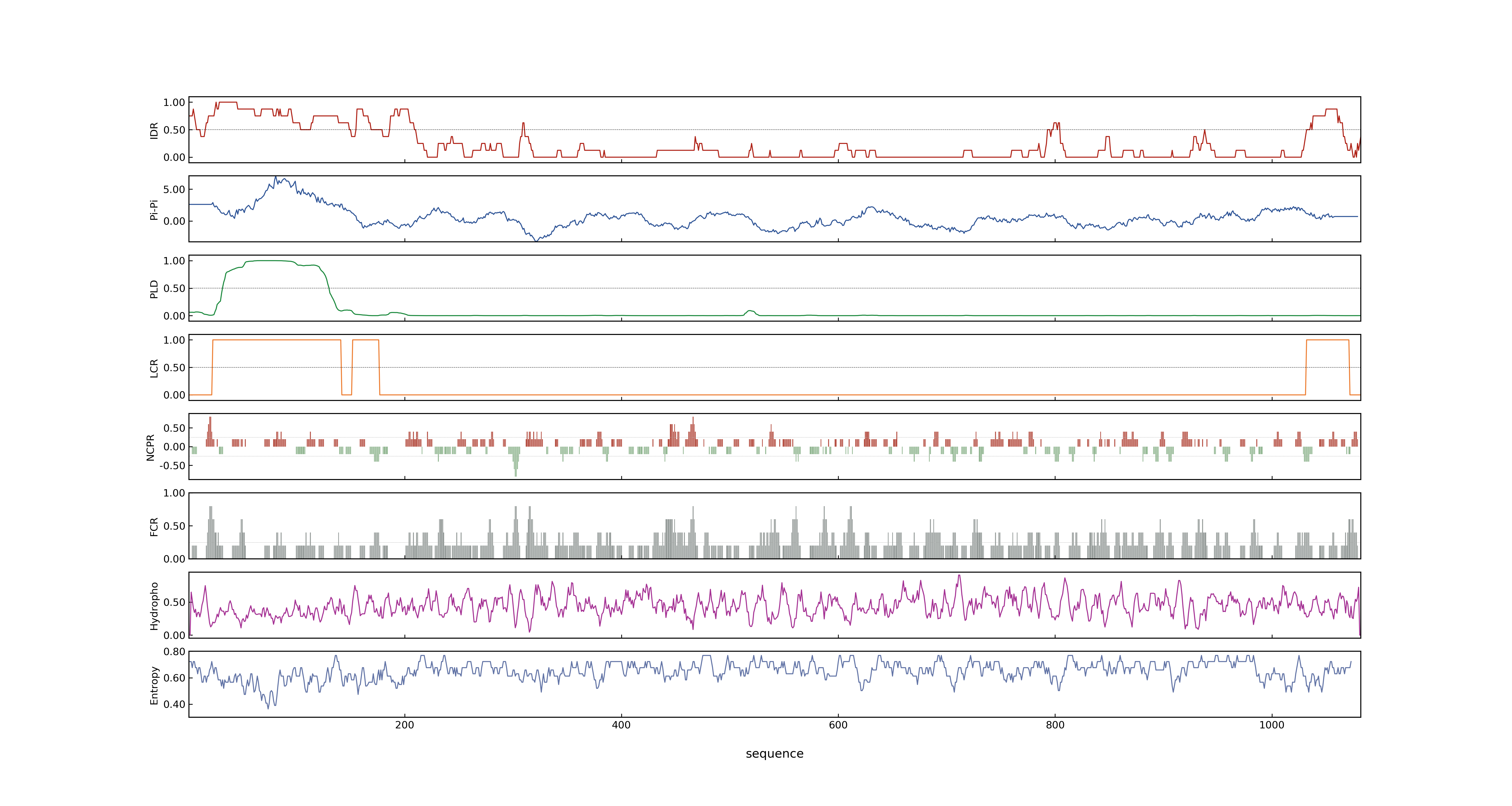This screenshot has height=806, width=1512.
Task: Click the 0.00 tick of the Pi-Pi panel
Action: coord(174,221)
